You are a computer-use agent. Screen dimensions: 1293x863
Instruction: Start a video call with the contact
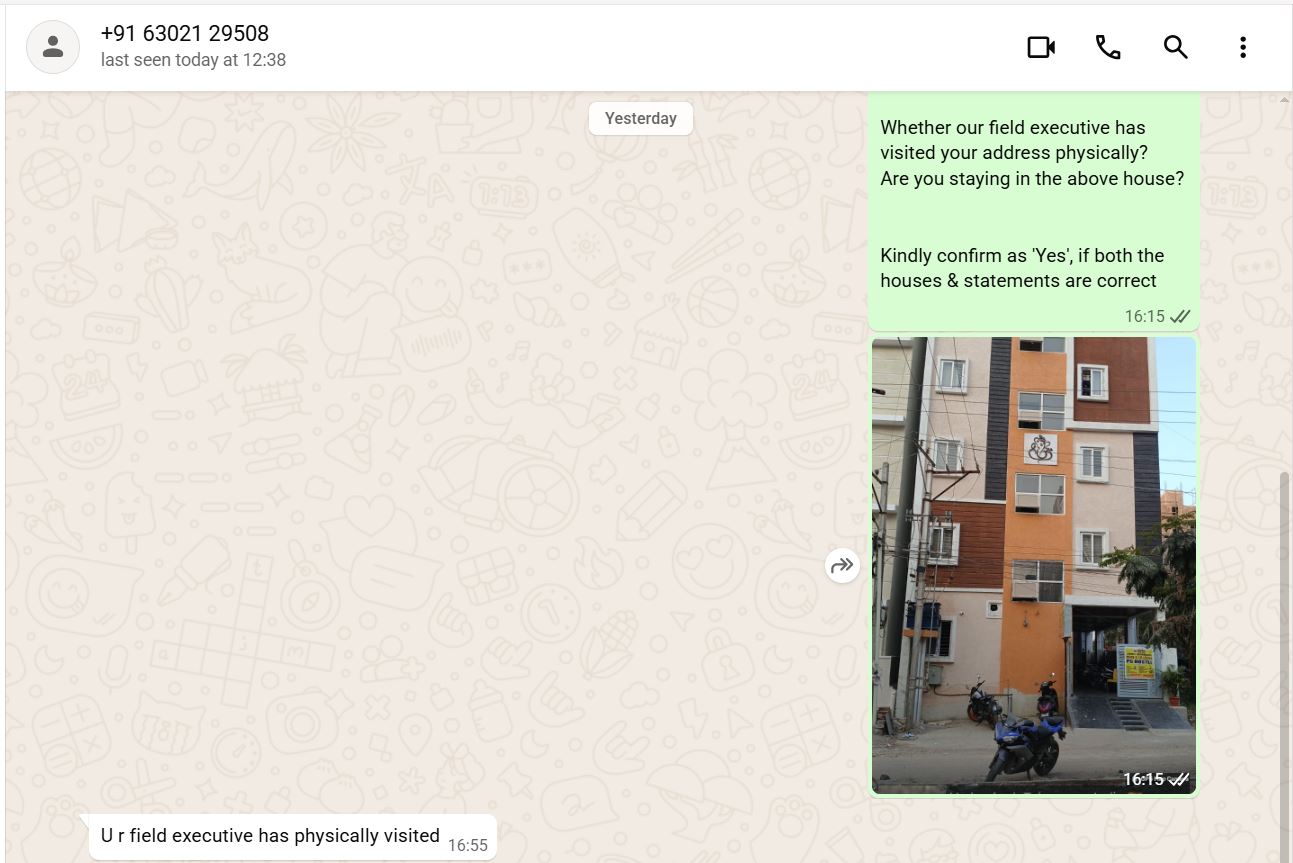pyautogui.click(x=1041, y=47)
